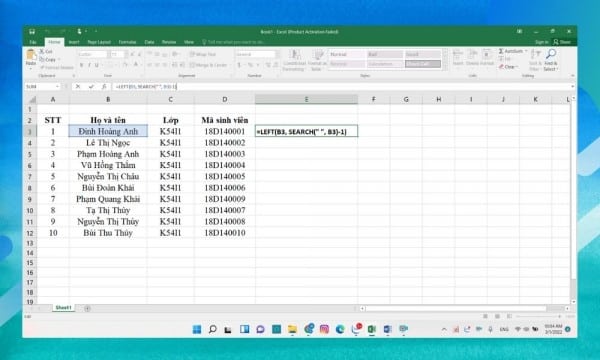600x360 pixels.
Task: Click inside the formula bar text
Action: click(x=146, y=87)
